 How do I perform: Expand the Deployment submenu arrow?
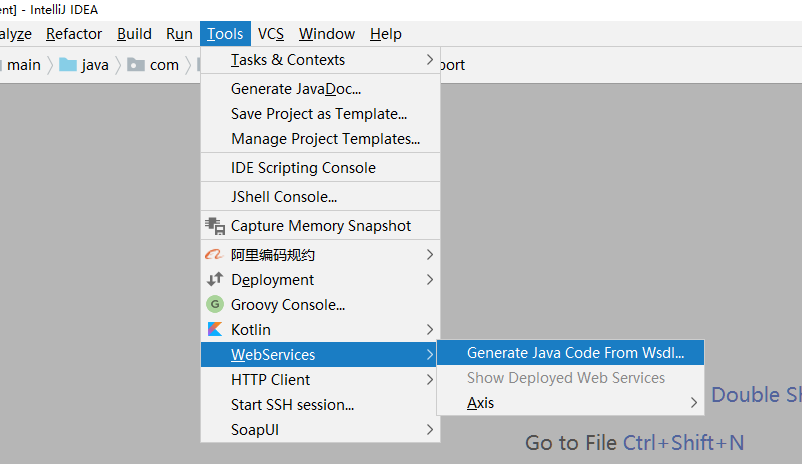coord(430,279)
